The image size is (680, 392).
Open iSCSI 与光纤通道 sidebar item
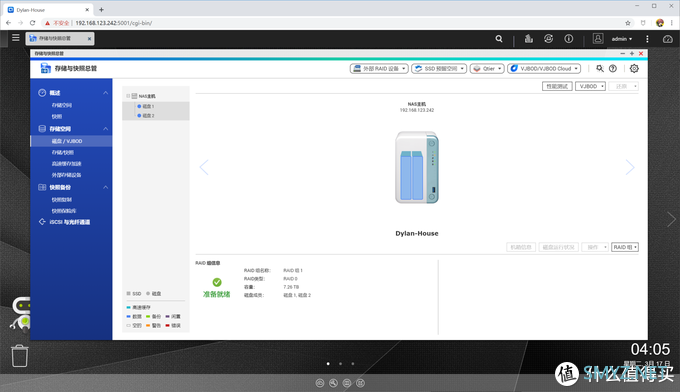click(x=70, y=222)
